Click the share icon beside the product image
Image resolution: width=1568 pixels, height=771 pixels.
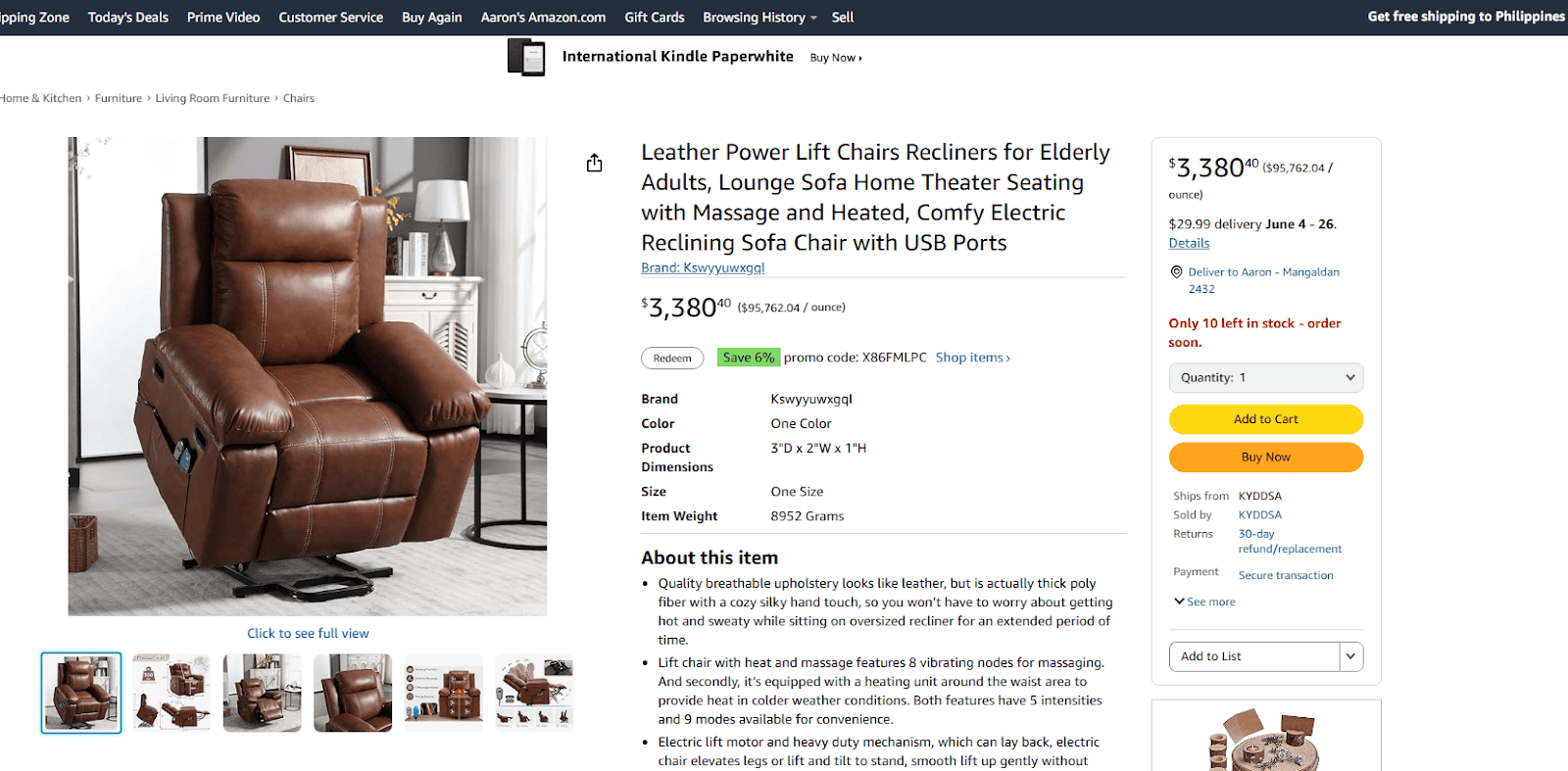(x=594, y=163)
